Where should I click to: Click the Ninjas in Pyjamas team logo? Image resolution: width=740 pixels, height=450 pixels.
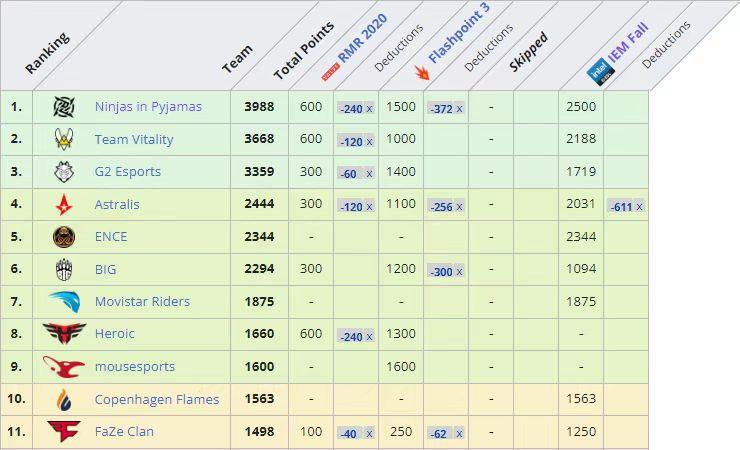click(x=64, y=107)
